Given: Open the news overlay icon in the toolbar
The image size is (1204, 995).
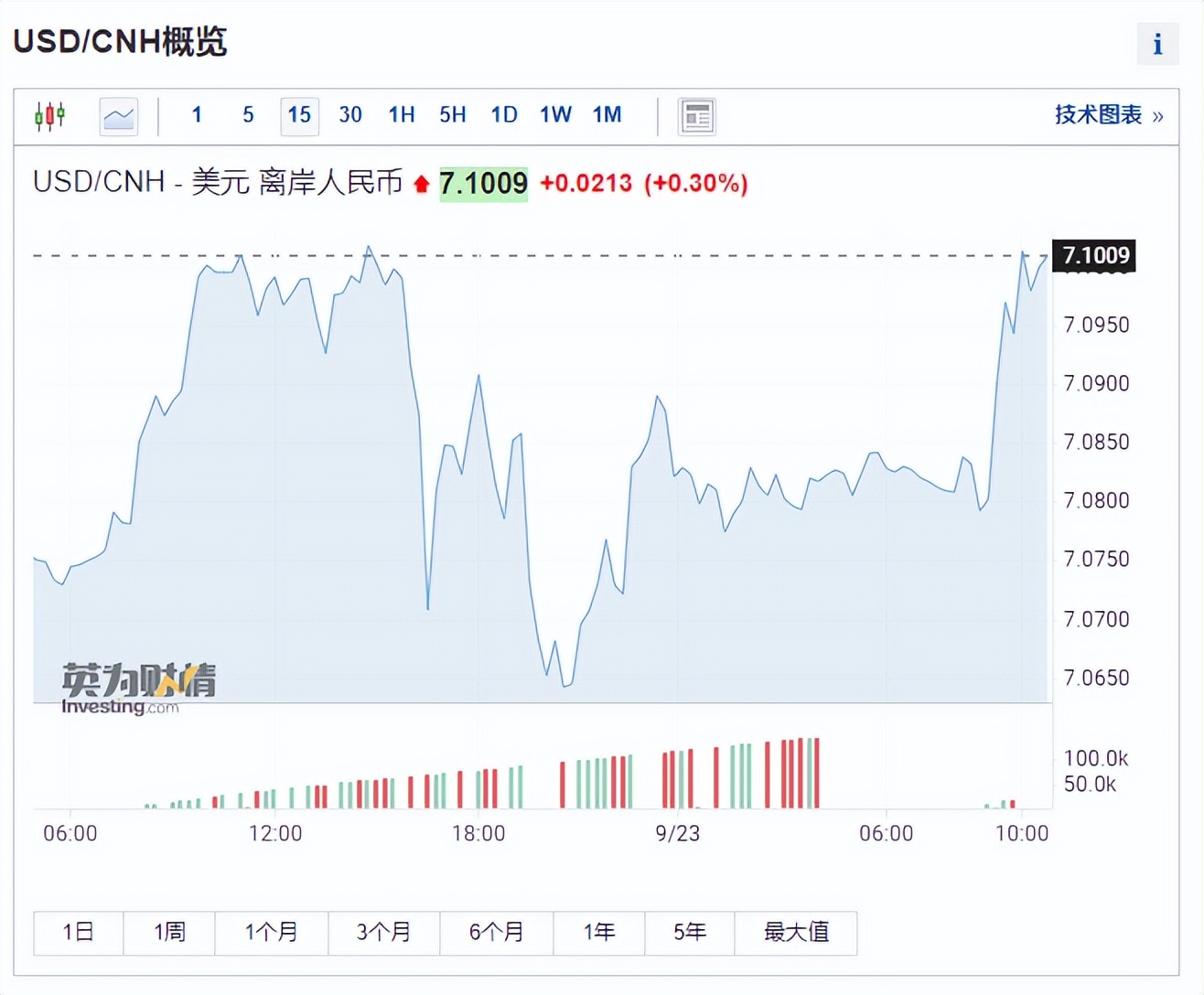Looking at the screenshot, I should [697, 116].
